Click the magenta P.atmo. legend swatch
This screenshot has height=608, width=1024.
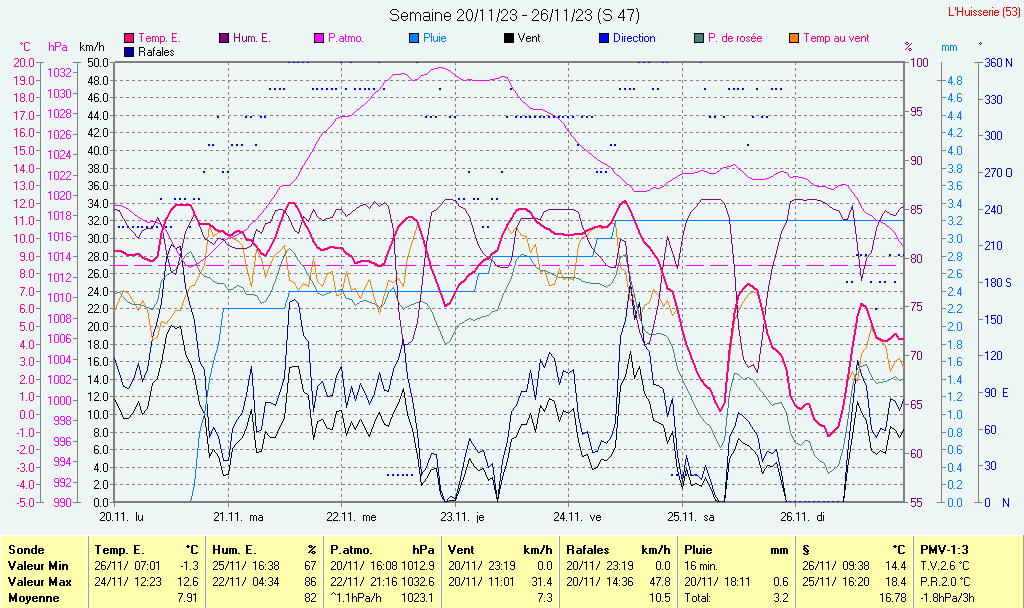(x=319, y=39)
